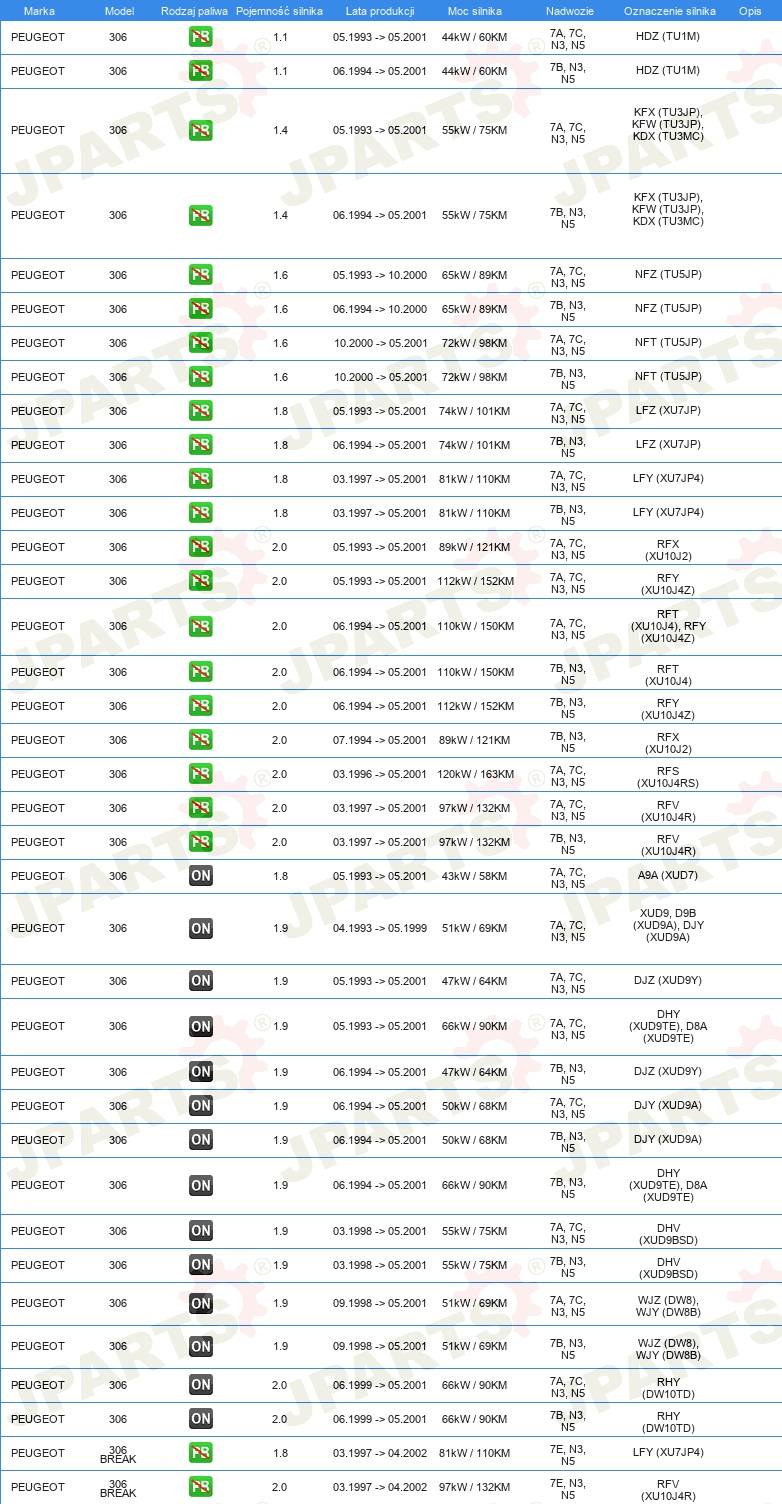Select the 'A9A (XUD7)' engine code cell
Viewport: 782px width, 1504px height.
(669, 876)
